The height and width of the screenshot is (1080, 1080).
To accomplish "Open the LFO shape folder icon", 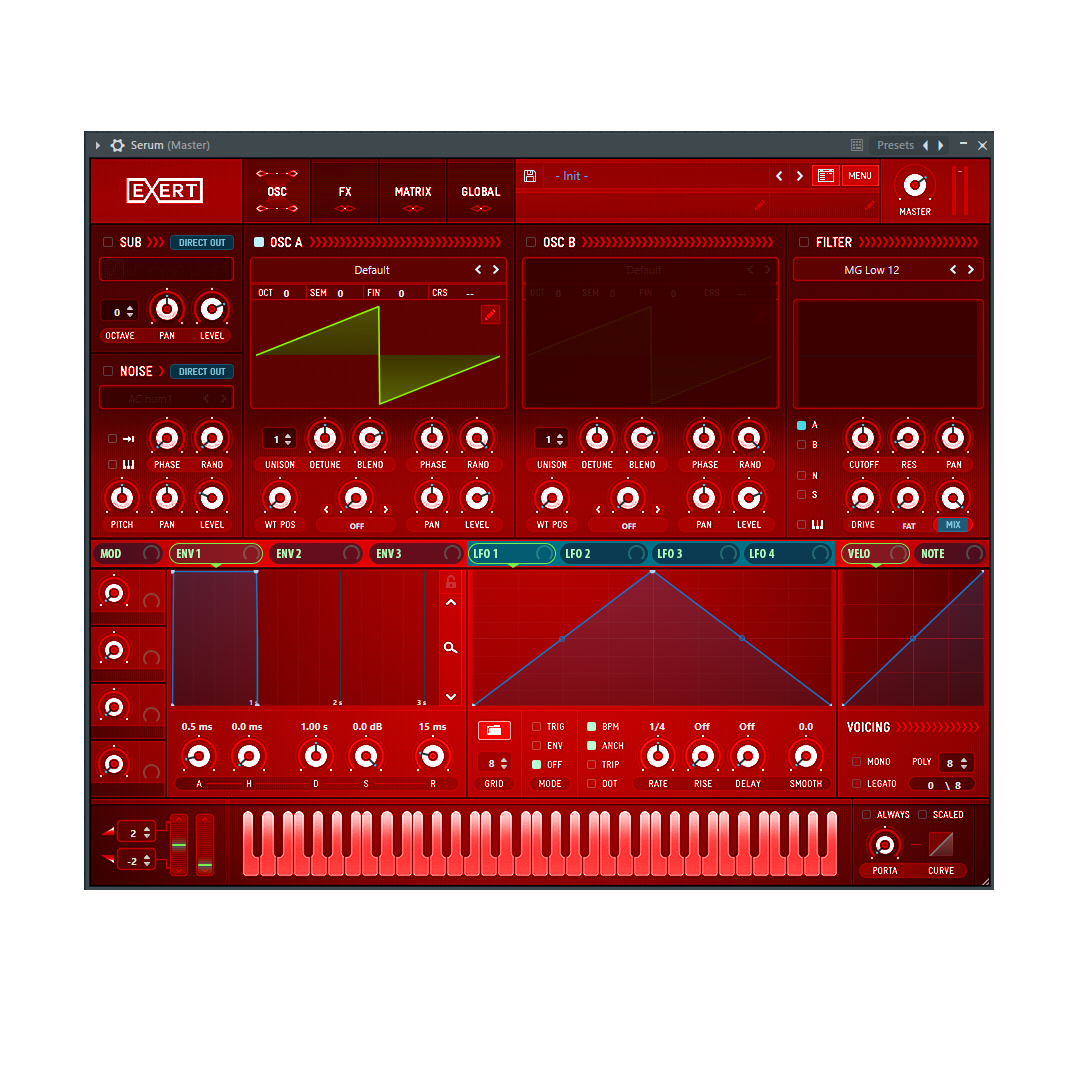I will pos(494,731).
